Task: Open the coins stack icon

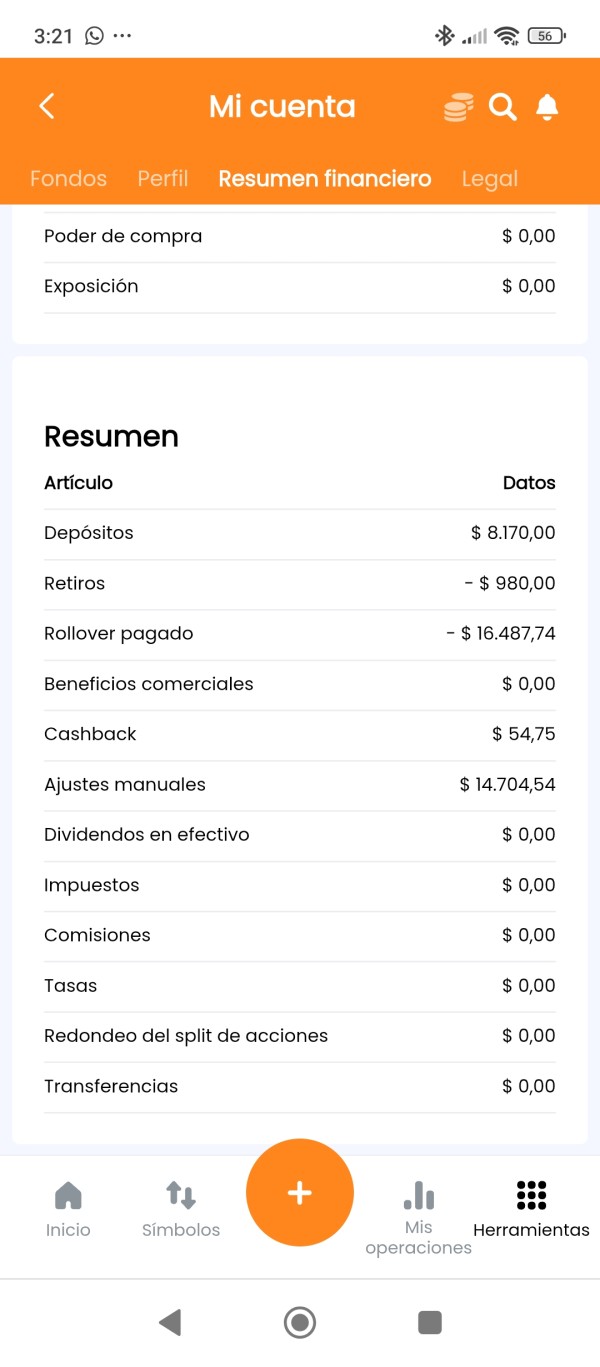Action: point(458,107)
